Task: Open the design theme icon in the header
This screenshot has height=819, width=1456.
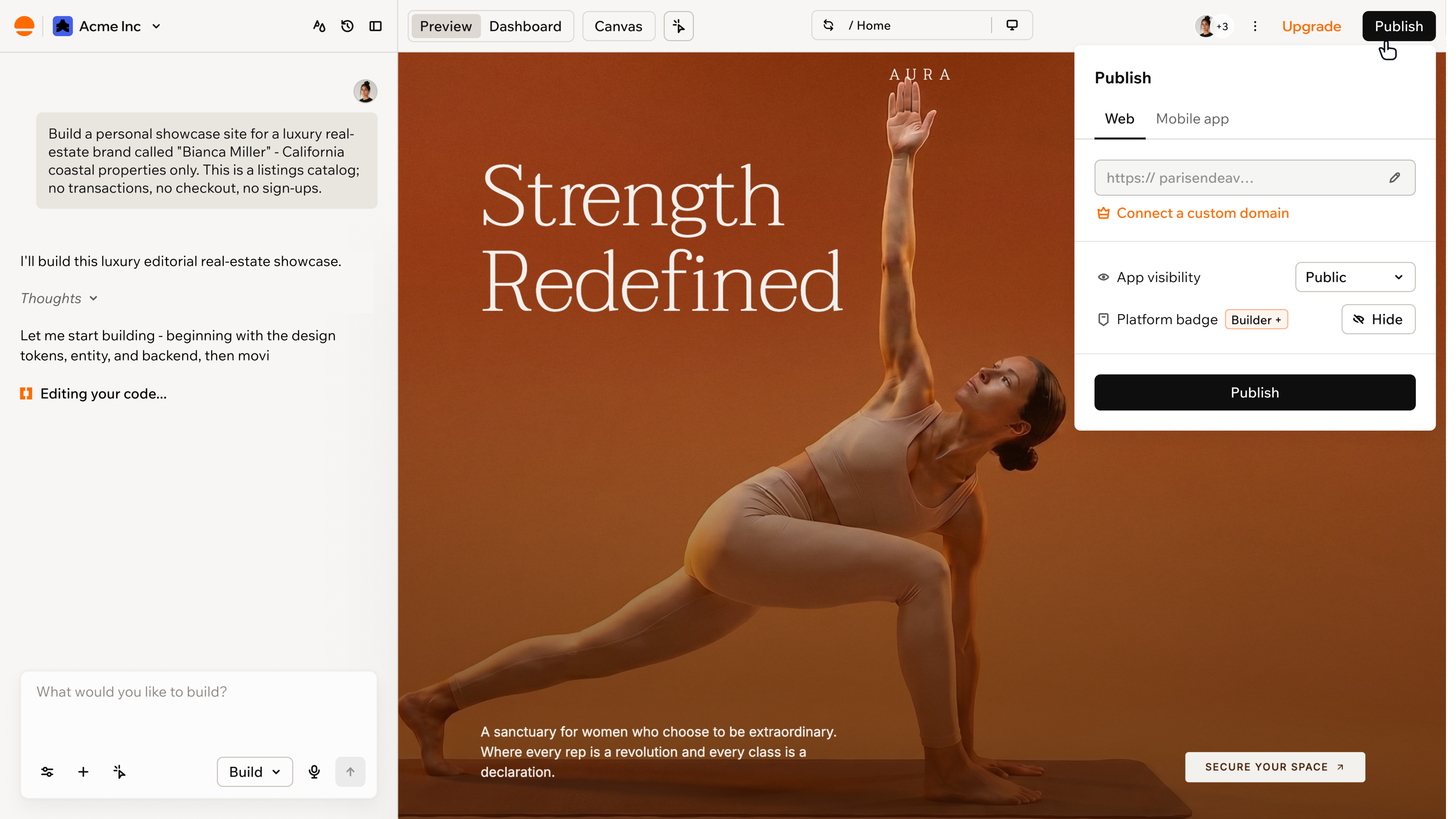Action: (319, 26)
